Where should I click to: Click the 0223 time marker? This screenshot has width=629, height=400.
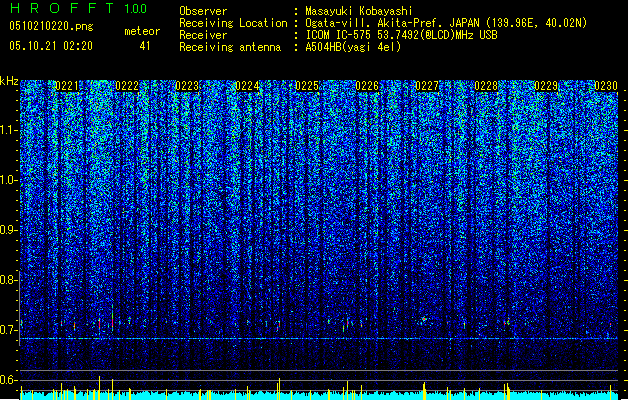pos(187,86)
